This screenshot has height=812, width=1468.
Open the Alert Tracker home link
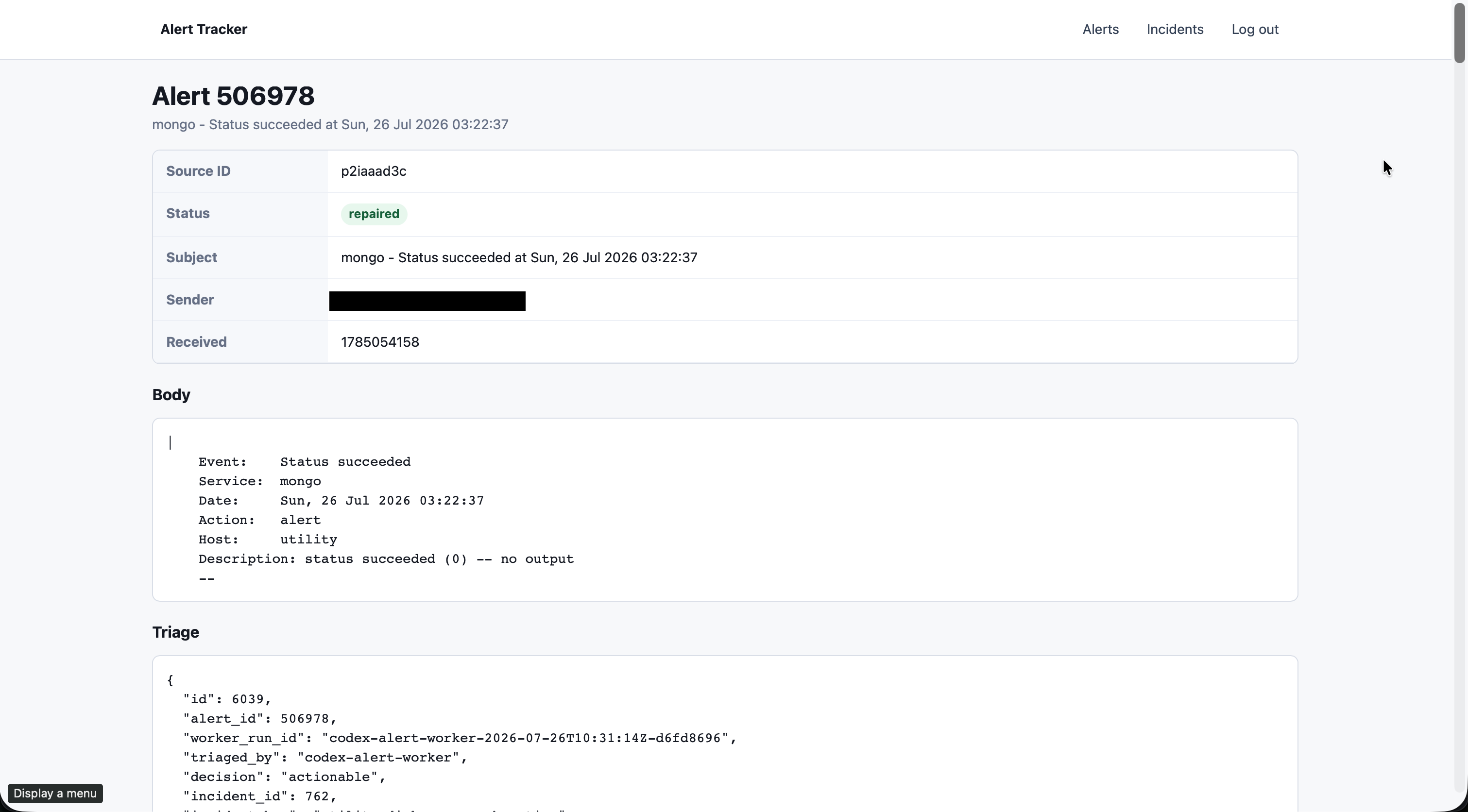[204, 29]
